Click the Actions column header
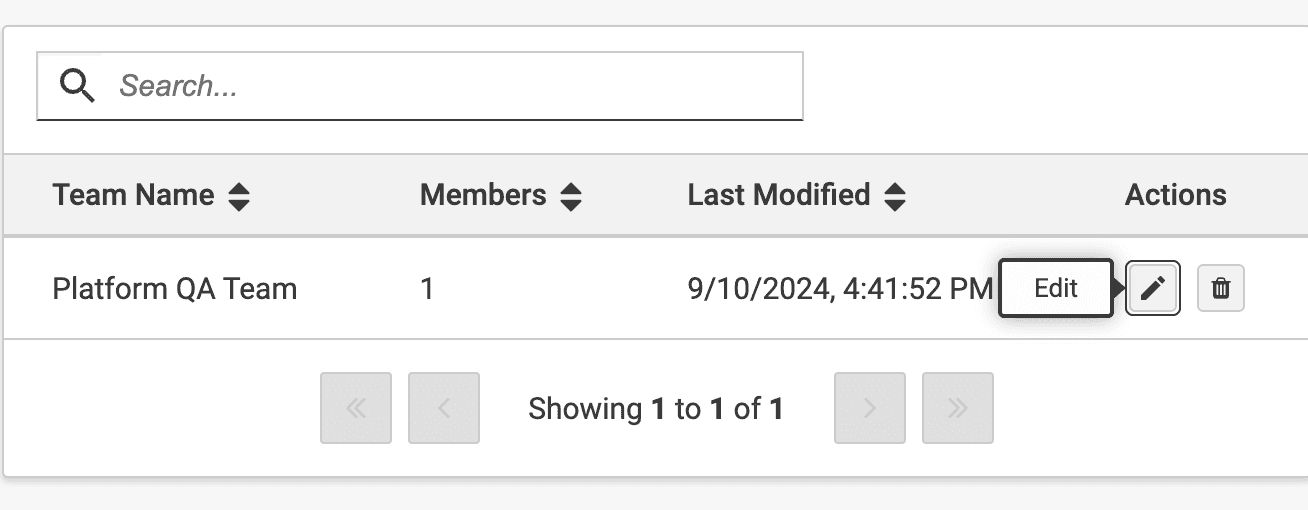The width and height of the screenshot is (1308, 510). point(1175,195)
